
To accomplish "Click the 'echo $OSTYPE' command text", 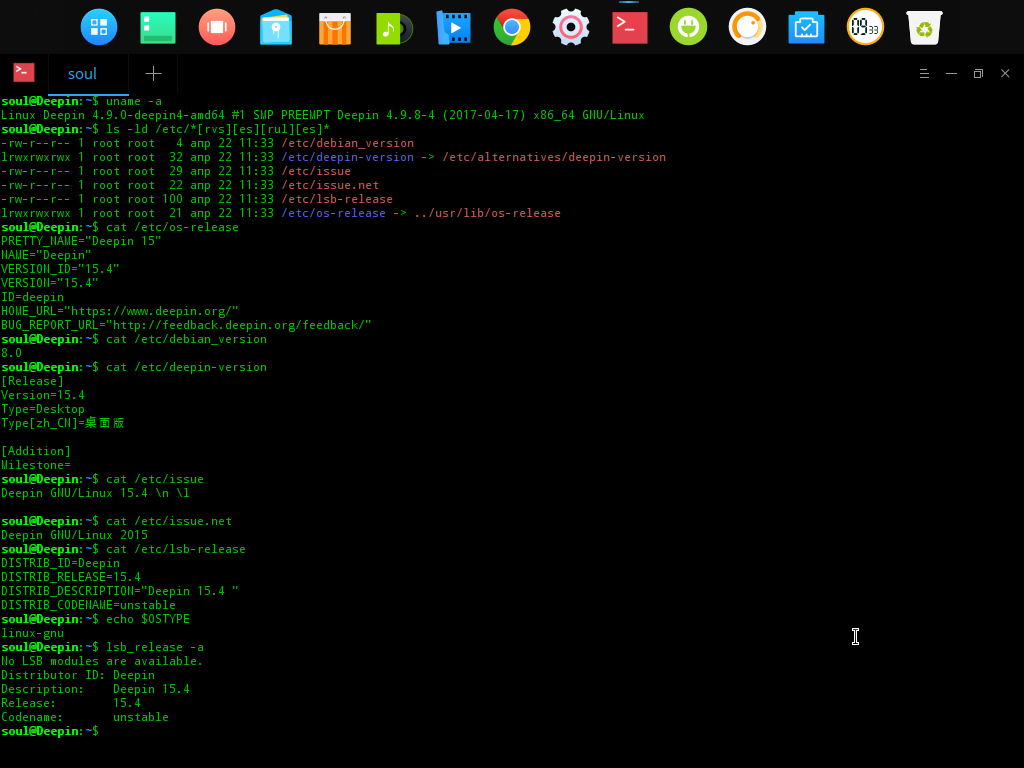I will (x=148, y=619).
